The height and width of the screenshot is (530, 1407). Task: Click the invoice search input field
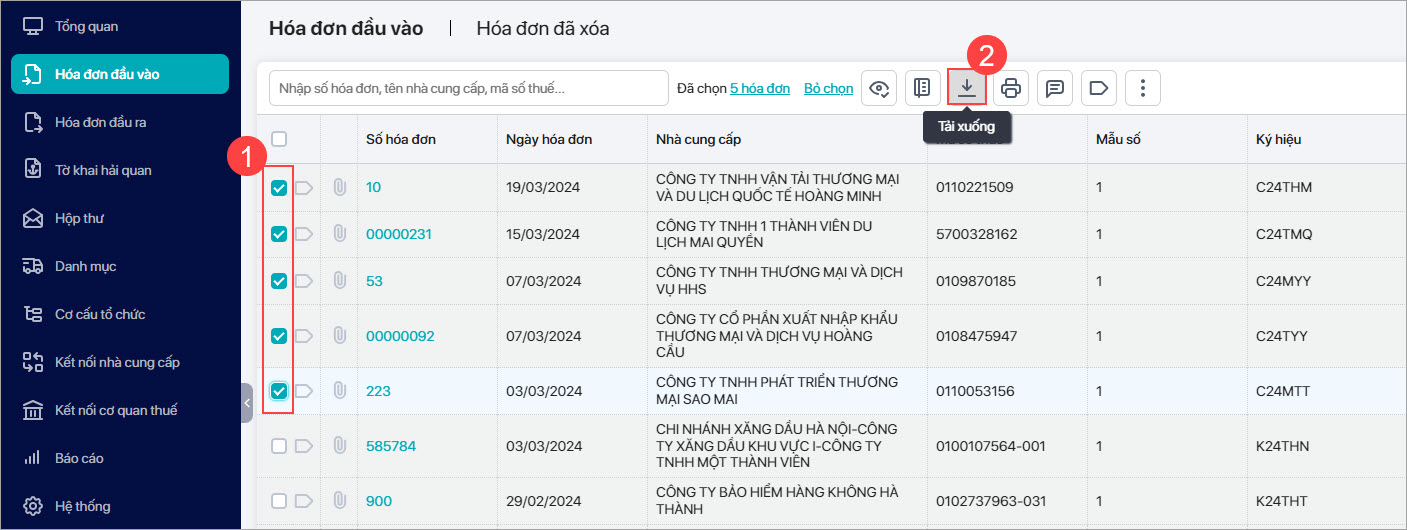click(469, 88)
